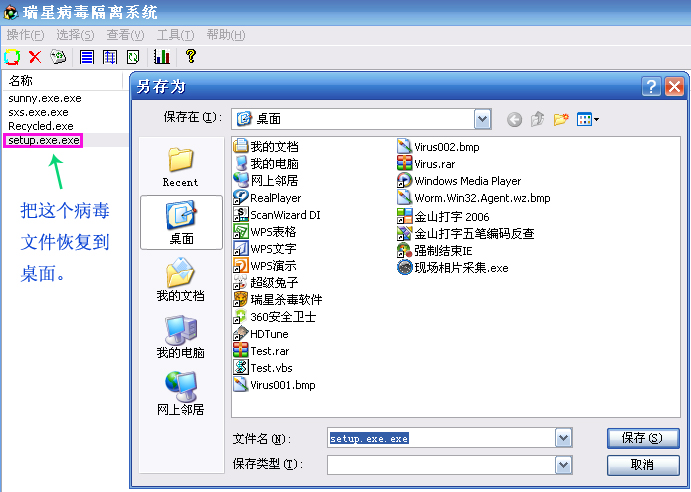Screen dimensions: 691x492
Task: Expand the 保存在 location dropdown
Action: (x=483, y=119)
